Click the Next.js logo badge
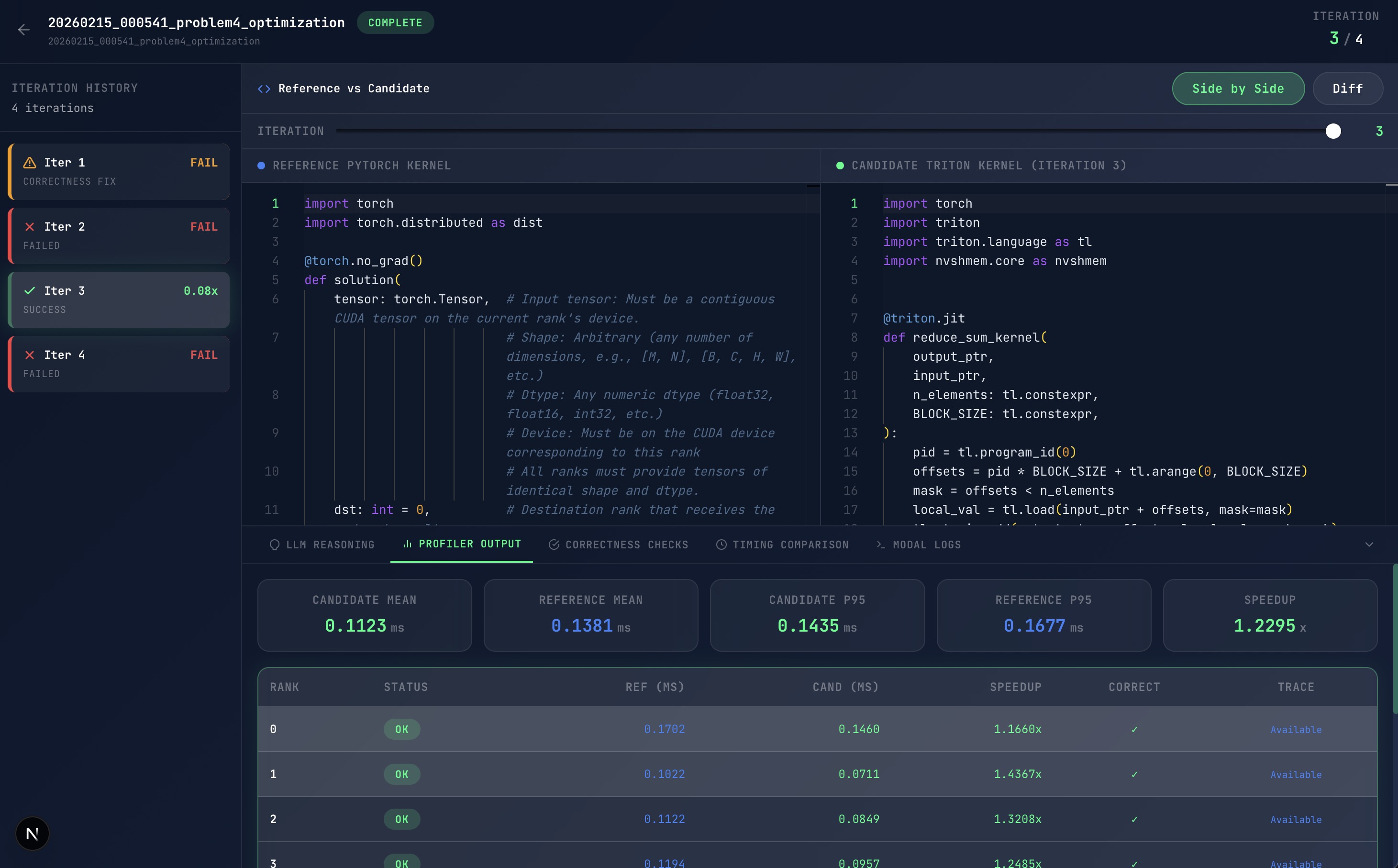 click(x=32, y=834)
